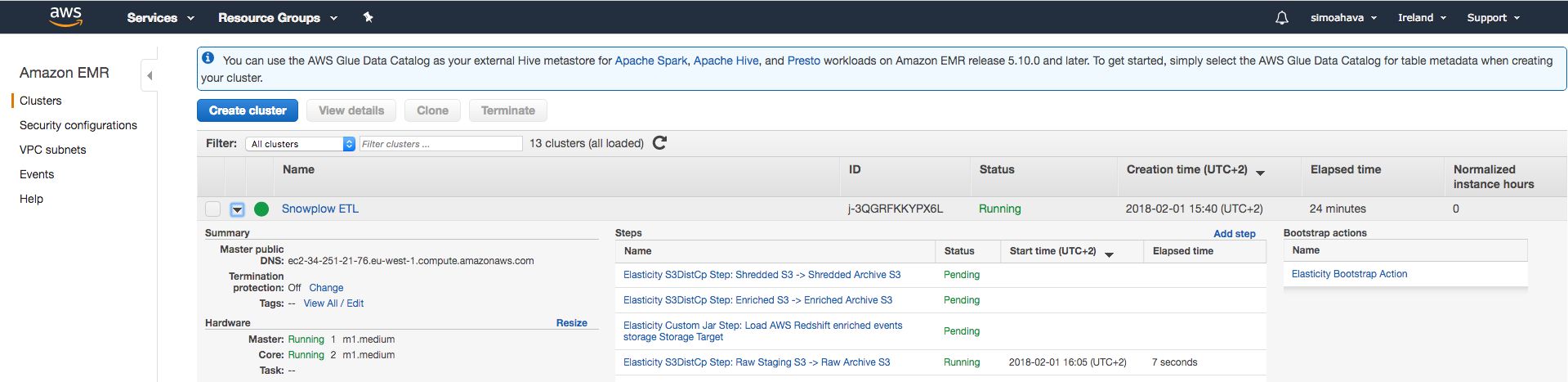This screenshot has width=1568, height=382.
Task: Open the Enriched S3 -> Enriched Archive step
Action: [758, 300]
